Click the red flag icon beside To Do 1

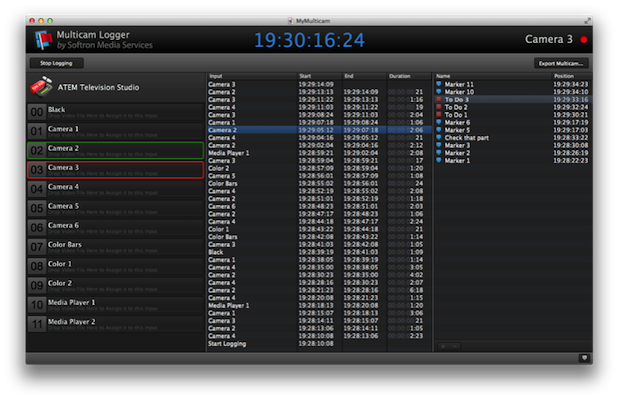coord(439,115)
